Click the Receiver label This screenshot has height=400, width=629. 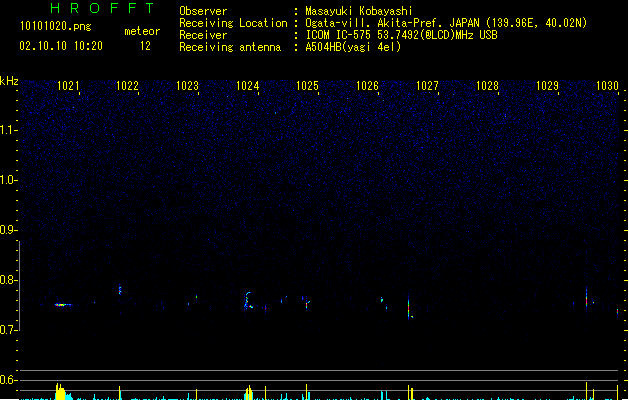[203, 35]
